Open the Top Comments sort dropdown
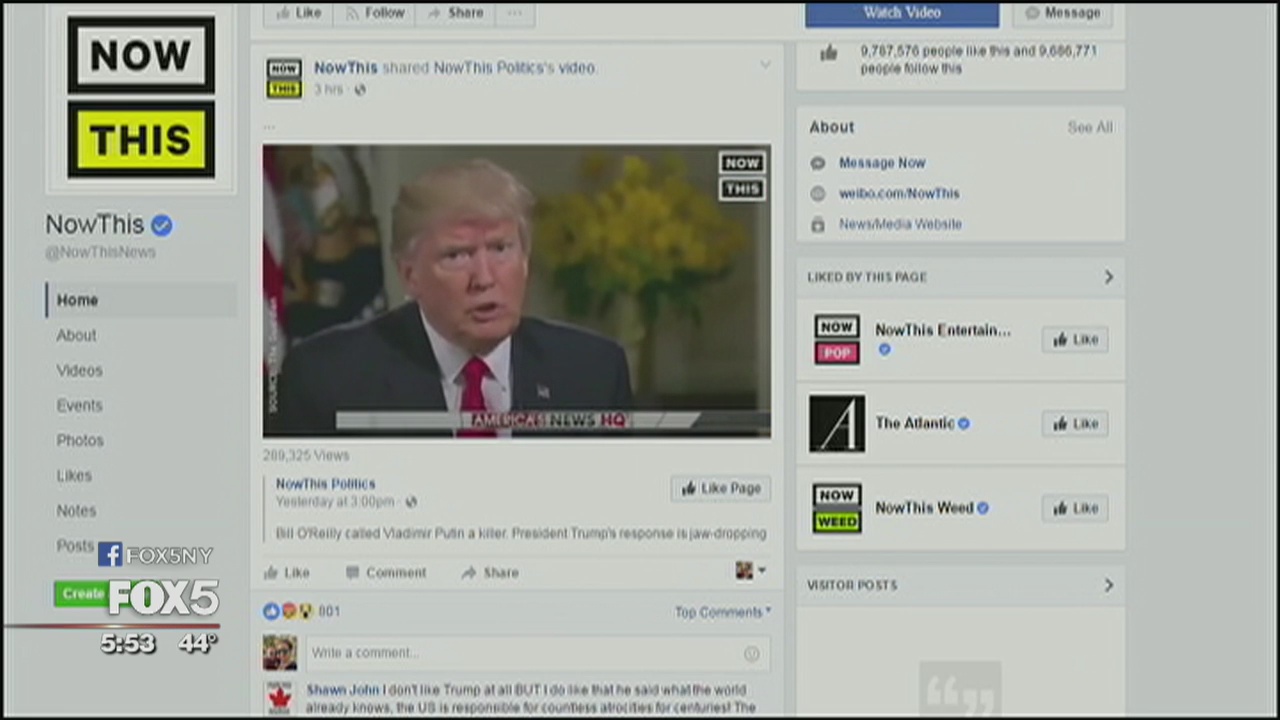 tap(722, 612)
